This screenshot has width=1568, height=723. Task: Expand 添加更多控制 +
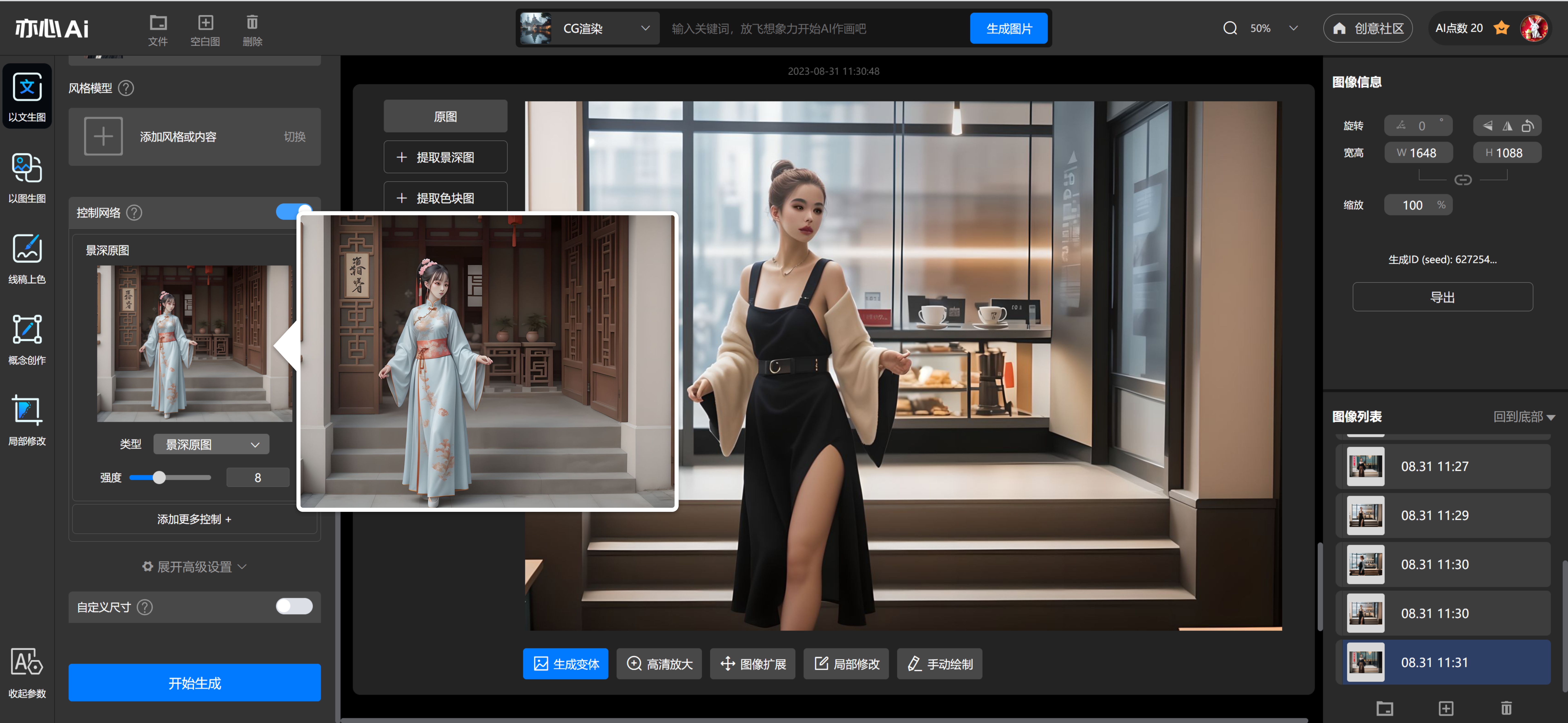(x=194, y=520)
